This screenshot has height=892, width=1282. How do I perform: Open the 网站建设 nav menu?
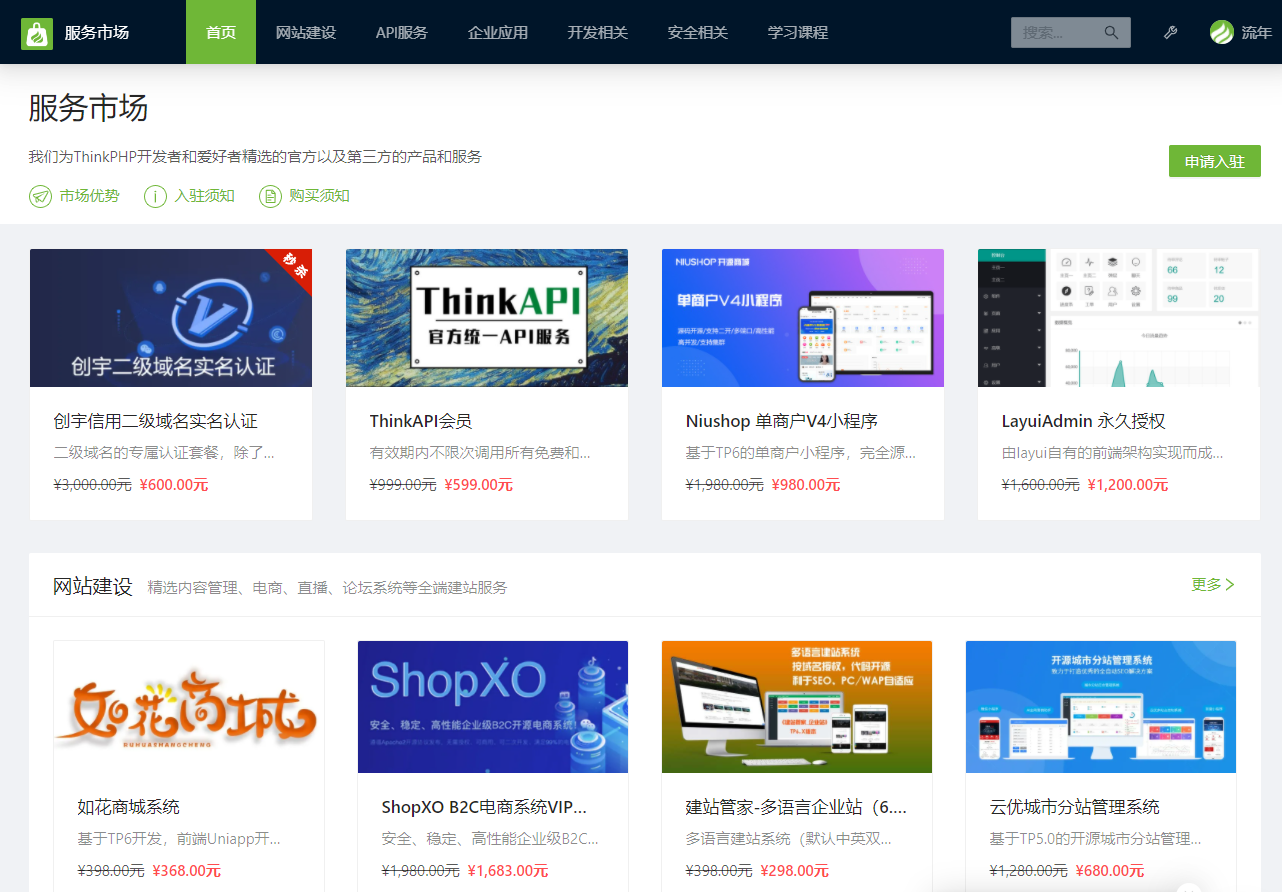pyautogui.click(x=306, y=32)
